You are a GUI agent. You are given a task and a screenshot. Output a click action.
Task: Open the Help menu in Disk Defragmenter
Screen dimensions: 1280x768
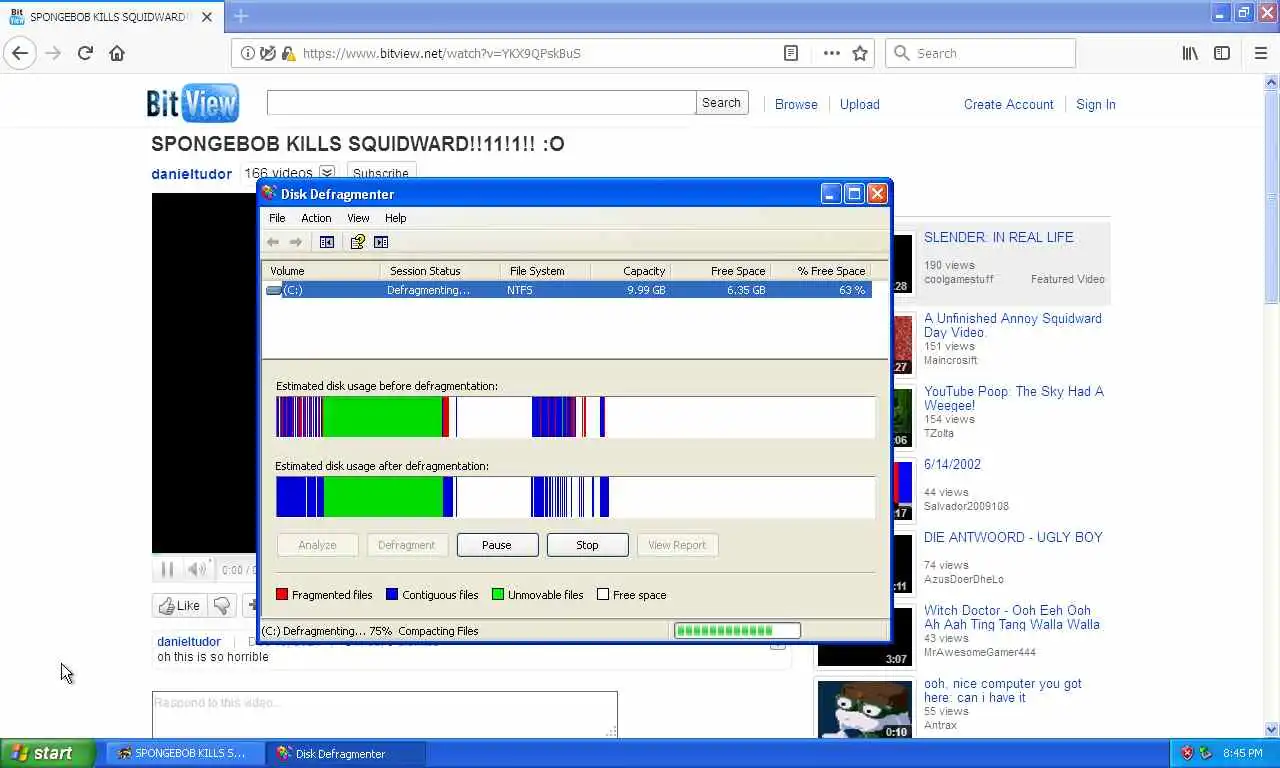(396, 218)
